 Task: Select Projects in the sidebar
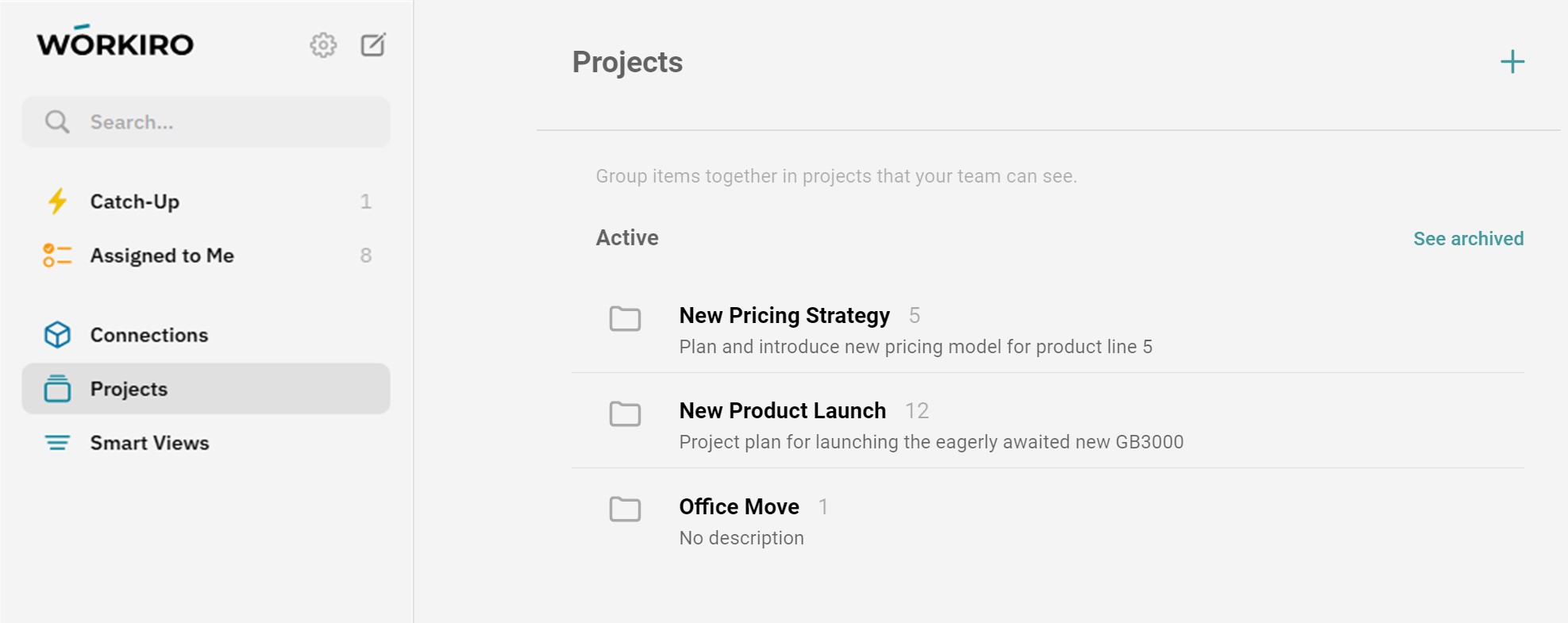pyautogui.click(x=129, y=389)
